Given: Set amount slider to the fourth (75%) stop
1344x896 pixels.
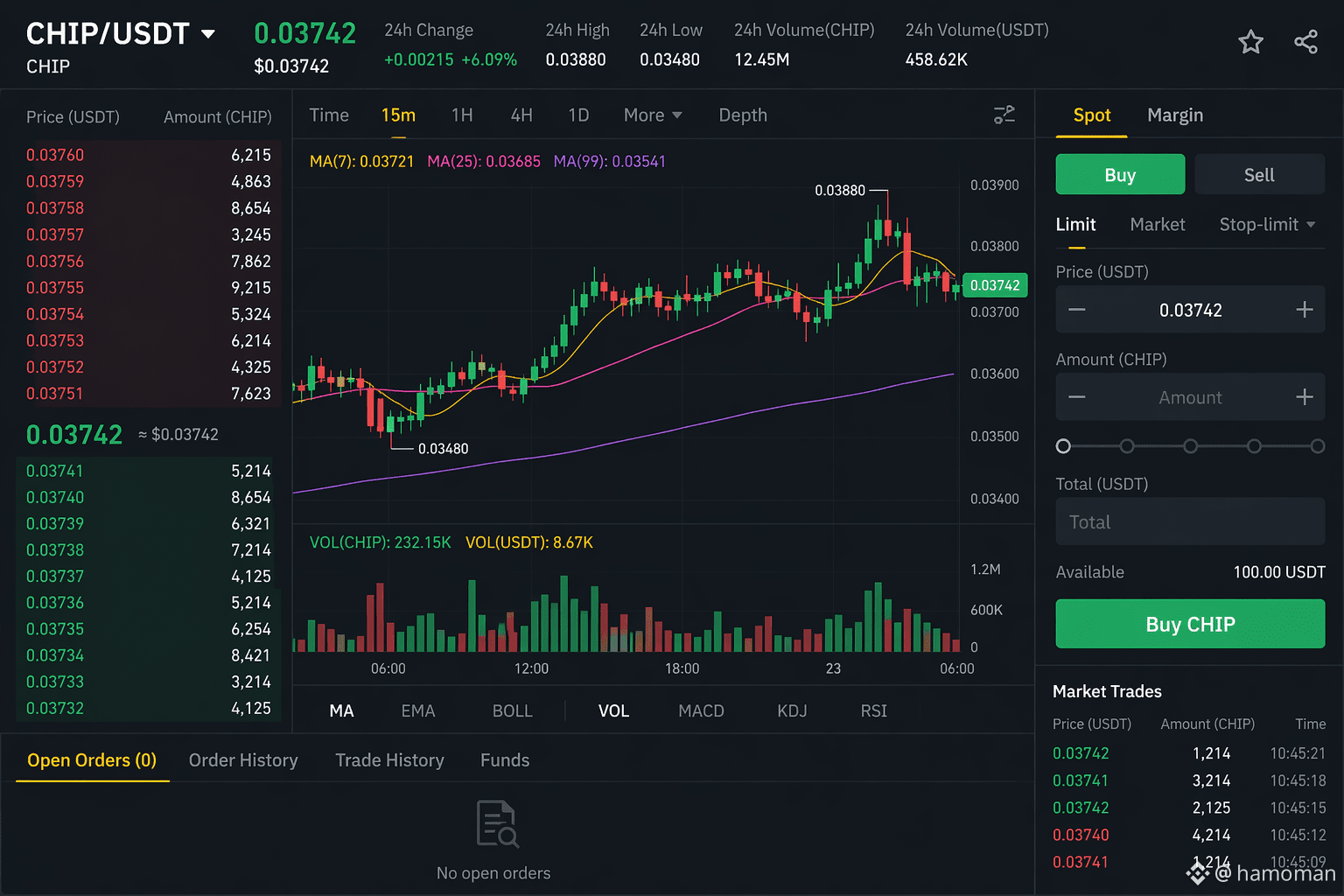Looking at the screenshot, I should pyautogui.click(x=1254, y=446).
